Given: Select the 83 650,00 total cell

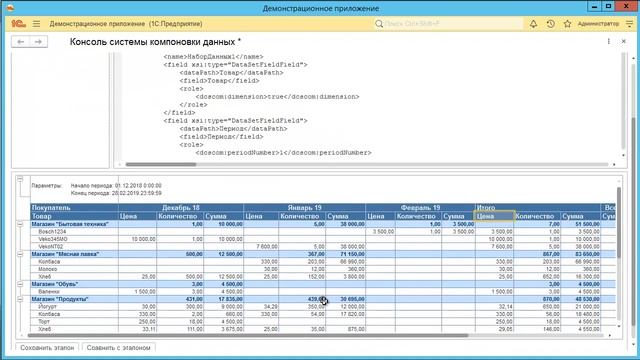Looking at the screenshot, I should click(x=580, y=254).
